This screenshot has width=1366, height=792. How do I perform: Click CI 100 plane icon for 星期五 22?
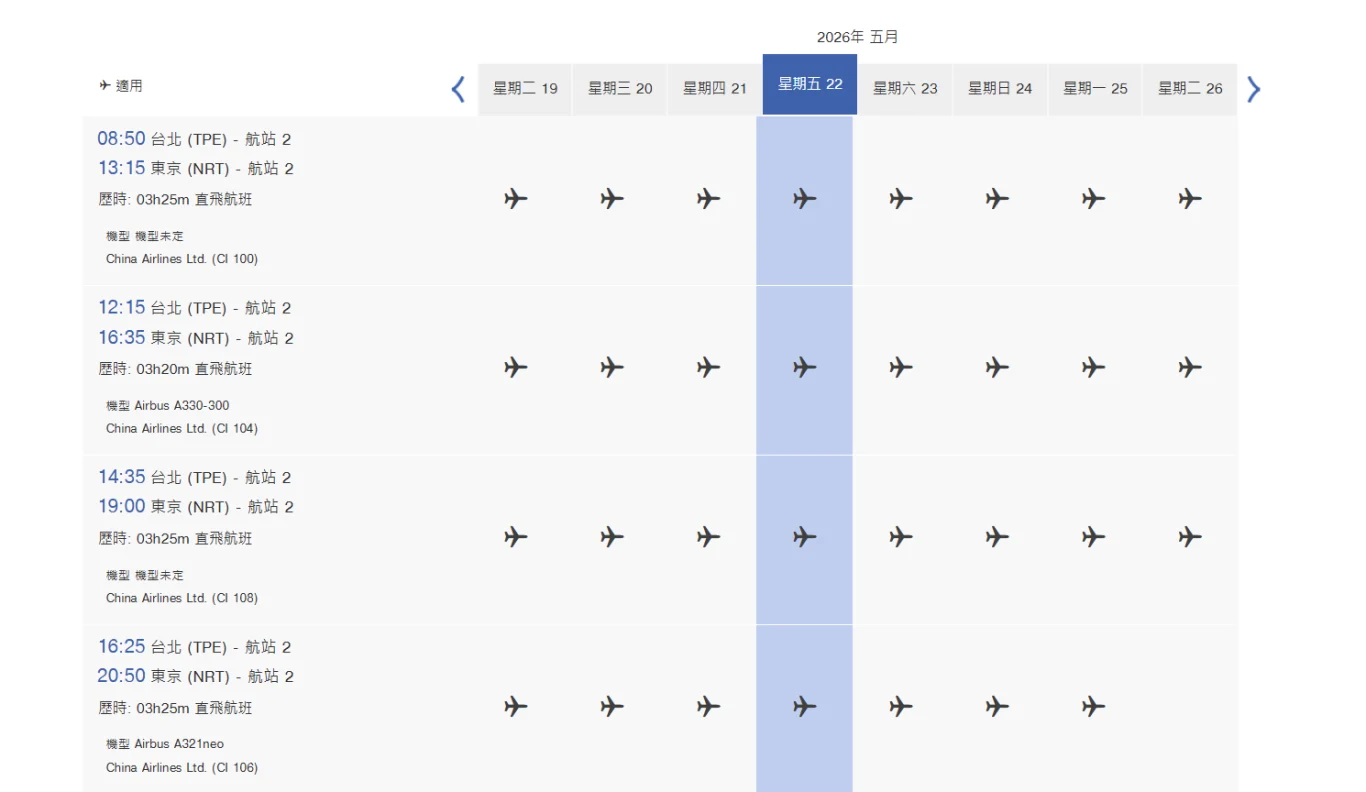805,199
